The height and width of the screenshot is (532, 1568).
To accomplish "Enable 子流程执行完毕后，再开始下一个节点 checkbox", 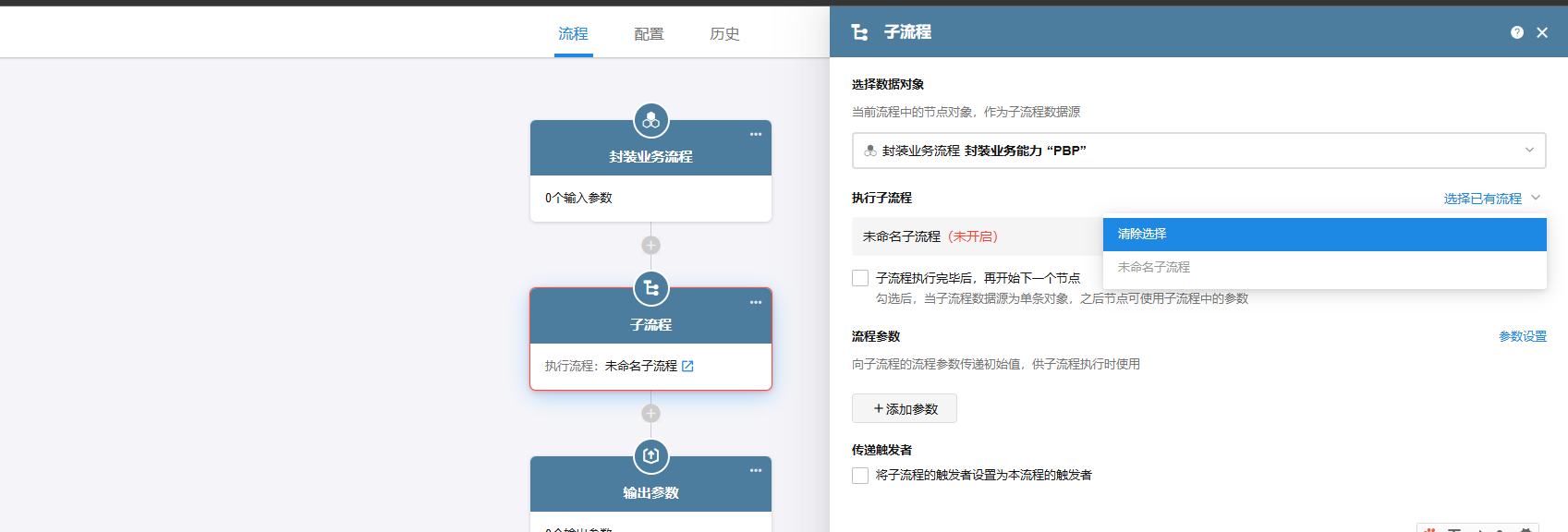I will pyautogui.click(x=860, y=278).
